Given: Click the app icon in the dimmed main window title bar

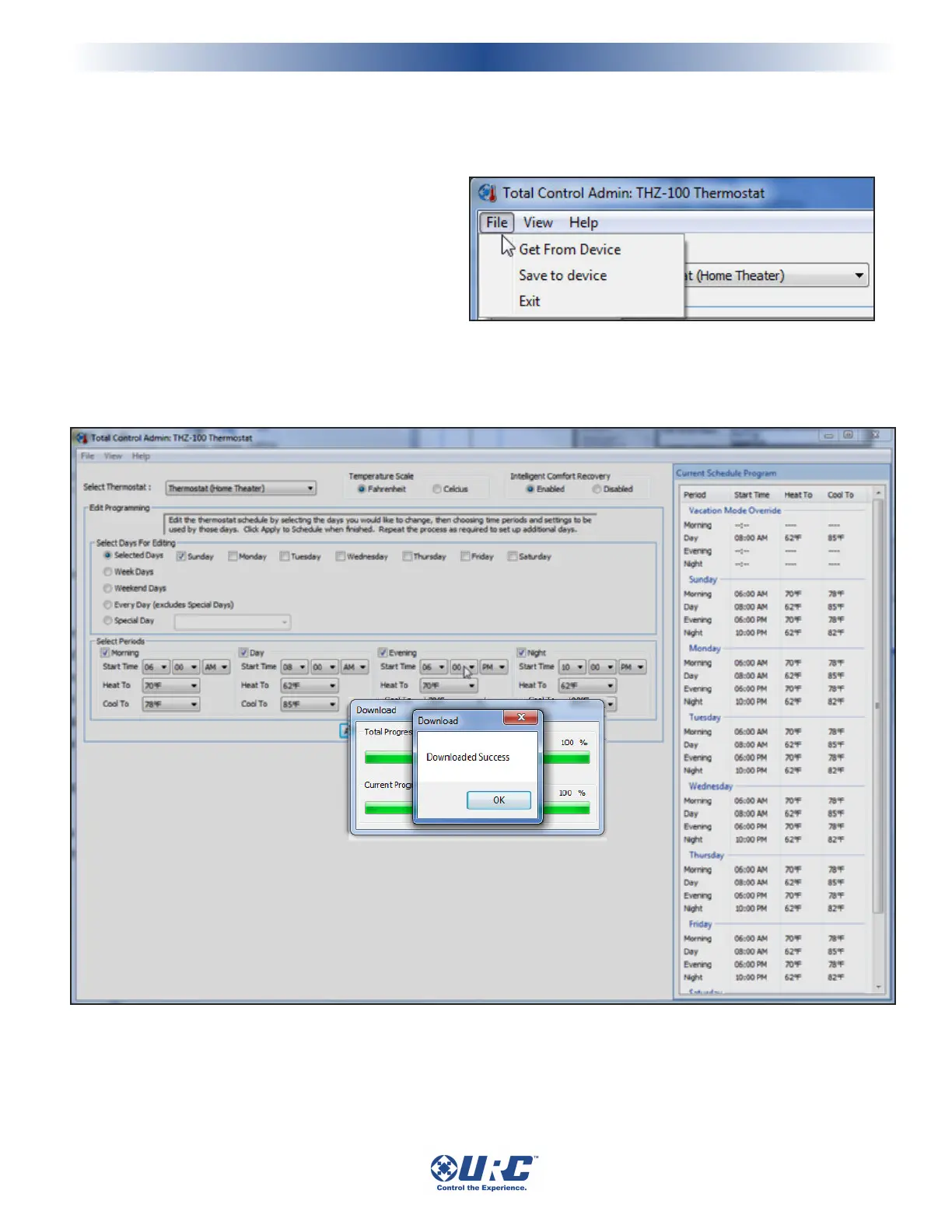Looking at the screenshot, I should (x=82, y=437).
